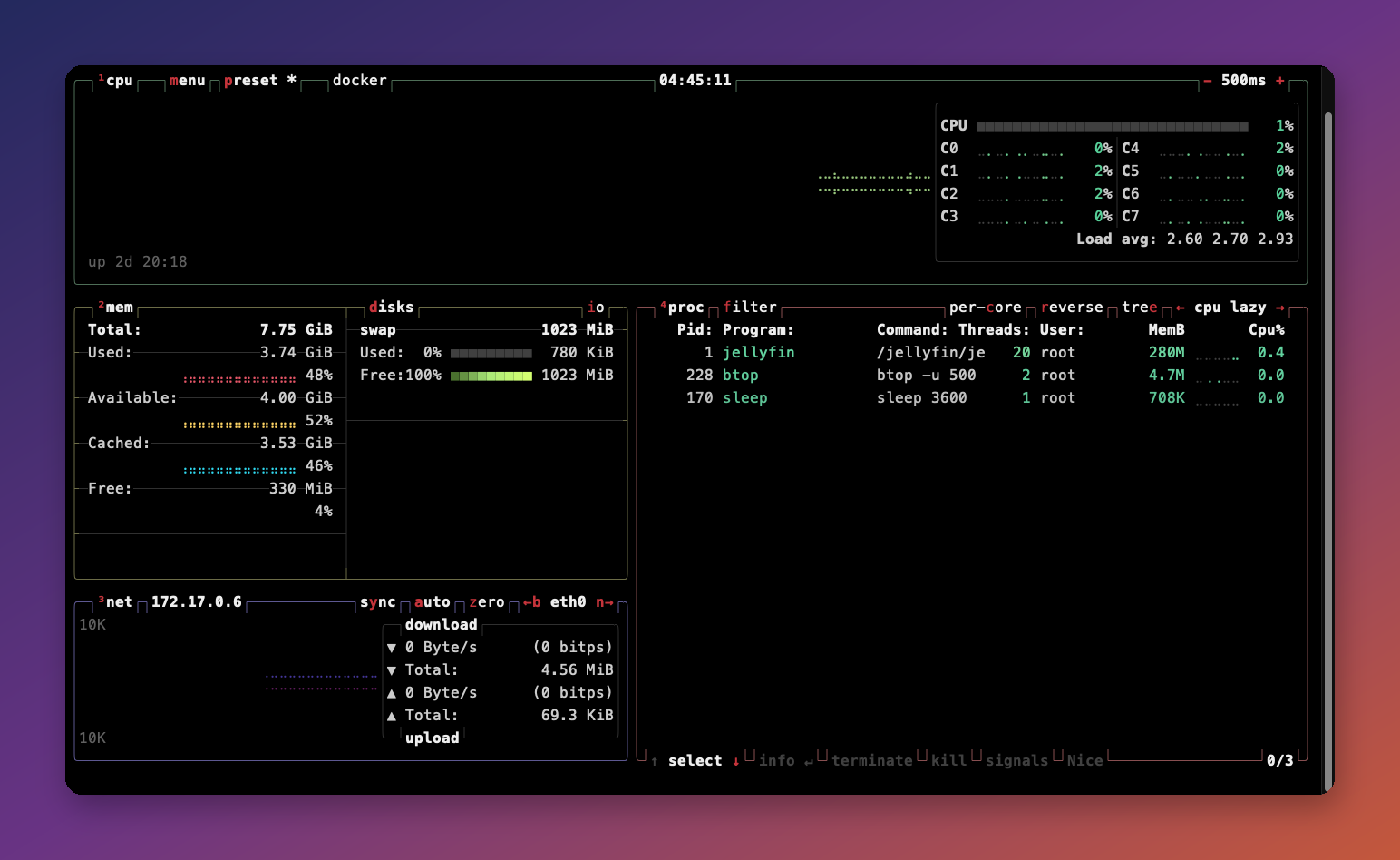The image size is (1400, 860).
Task: Enable process tree view
Action: pos(1140,308)
